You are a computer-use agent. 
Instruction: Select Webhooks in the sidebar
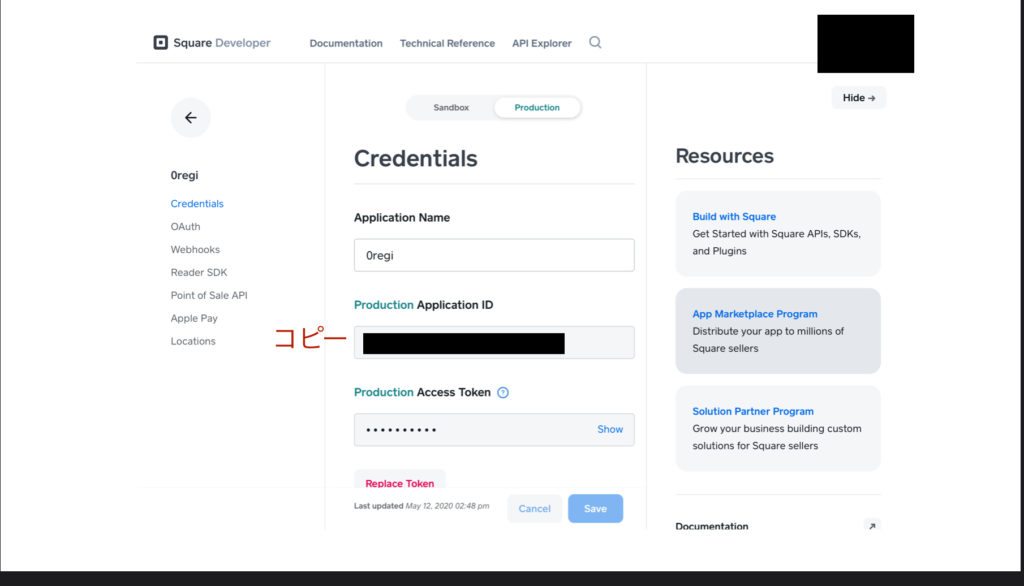[x=195, y=250]
